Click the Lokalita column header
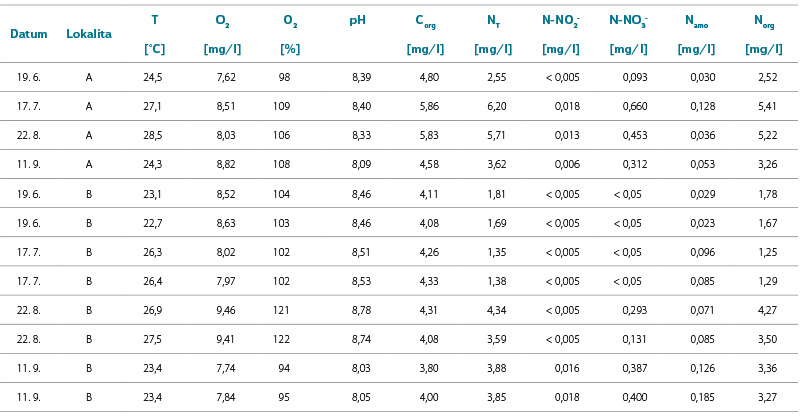Screen dimensions: 800x416 pyautogui.click(x=89, y=34)
